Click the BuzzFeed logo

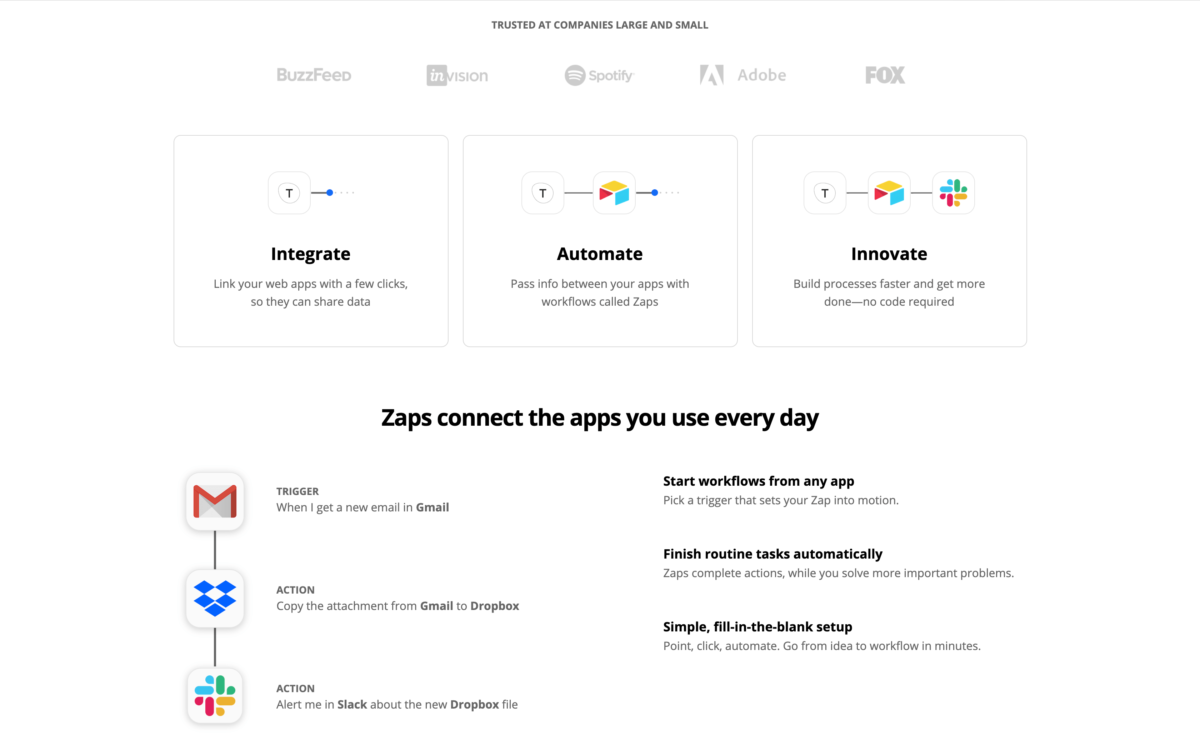point(314,75)
